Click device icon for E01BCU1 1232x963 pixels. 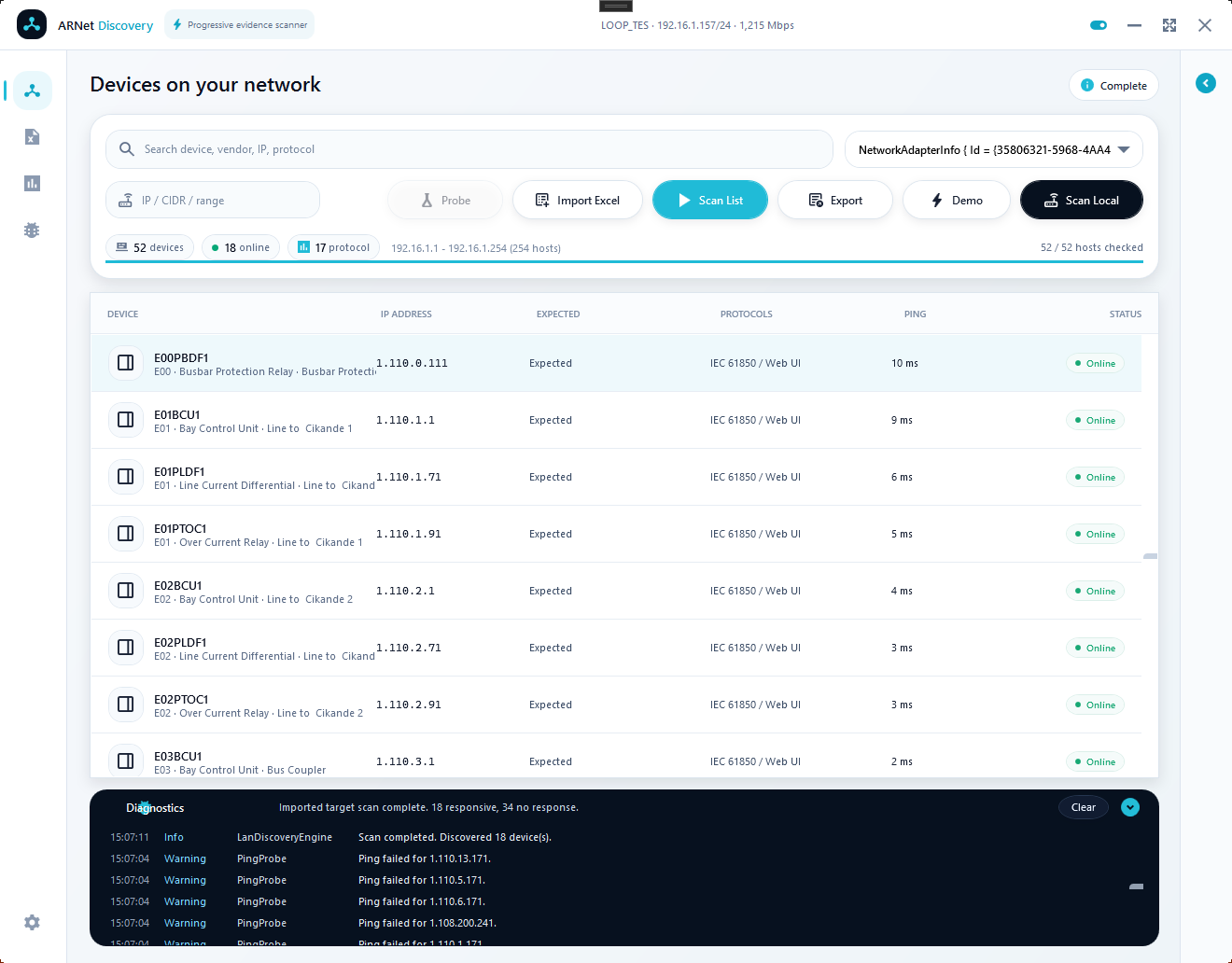pos(126,420)
